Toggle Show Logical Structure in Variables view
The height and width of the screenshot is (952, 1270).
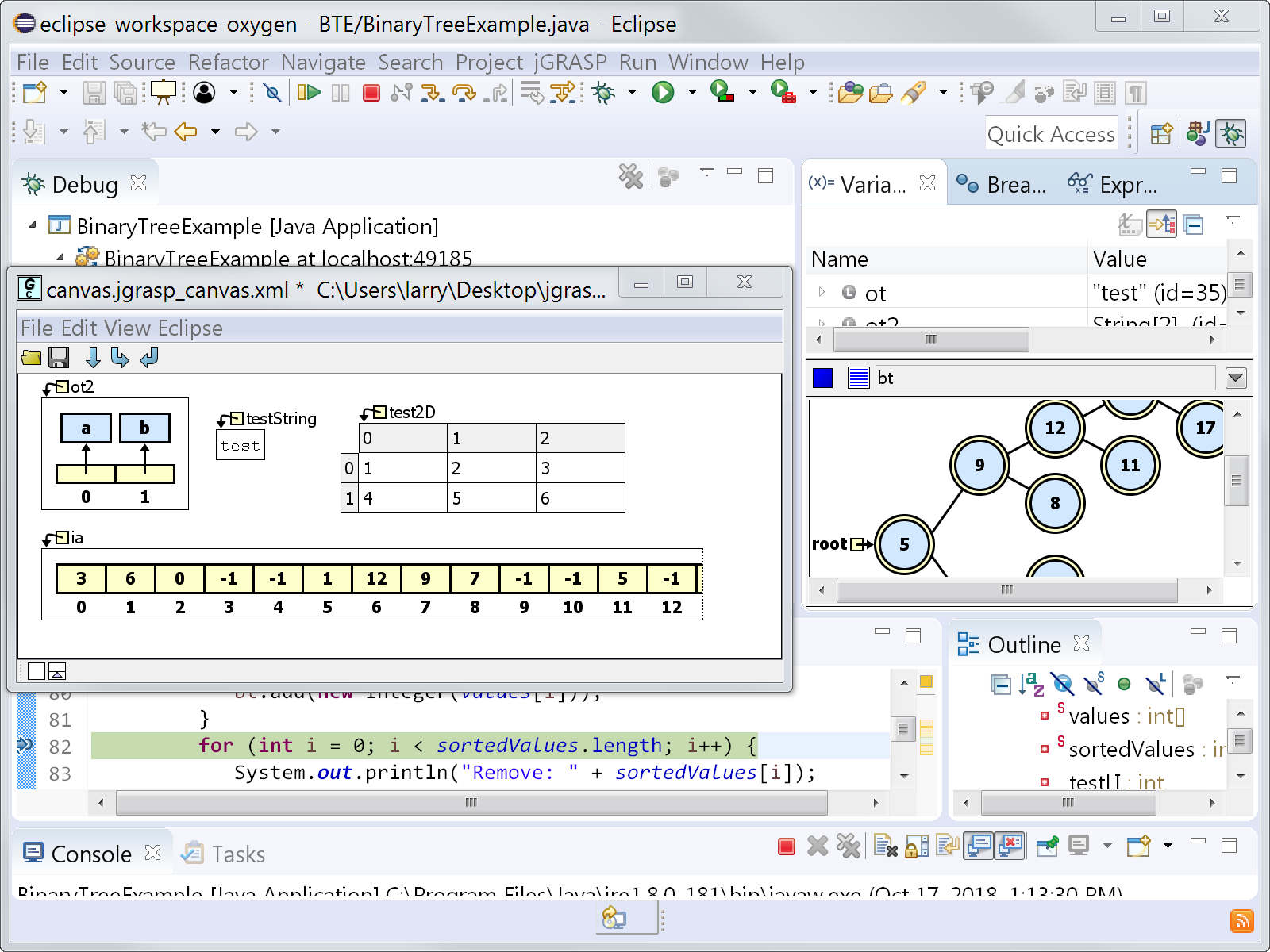click(1162, 225)
